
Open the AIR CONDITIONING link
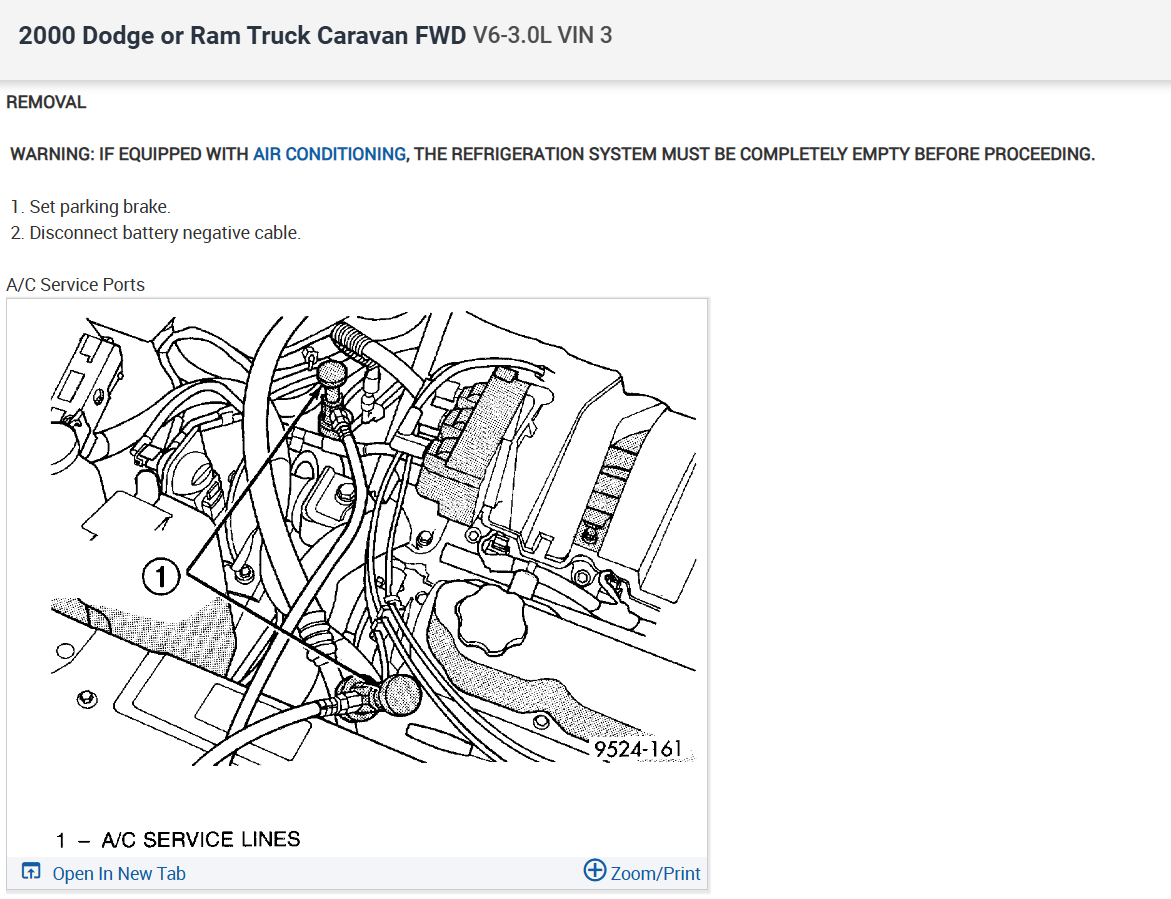(x=329, y=154)
